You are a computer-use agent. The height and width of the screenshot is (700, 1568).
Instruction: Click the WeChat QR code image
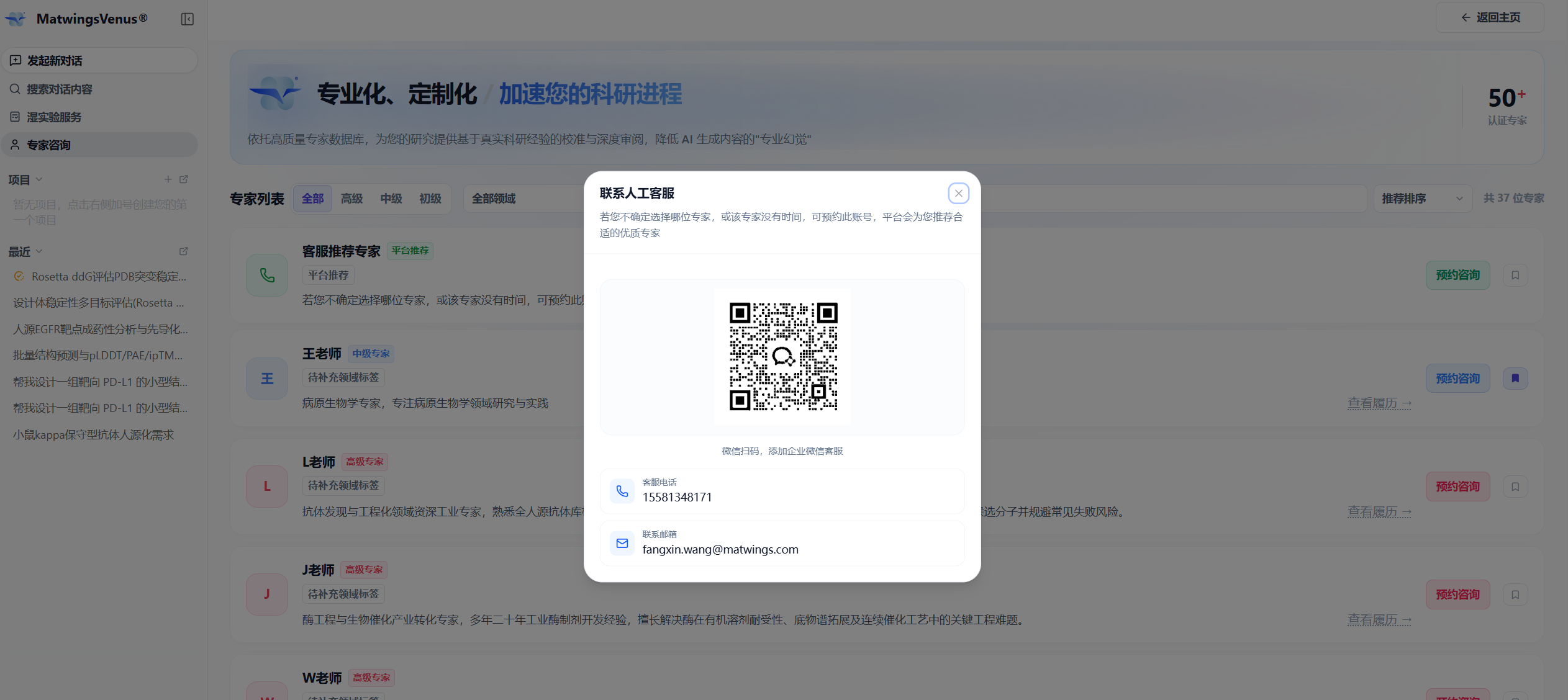782,356
